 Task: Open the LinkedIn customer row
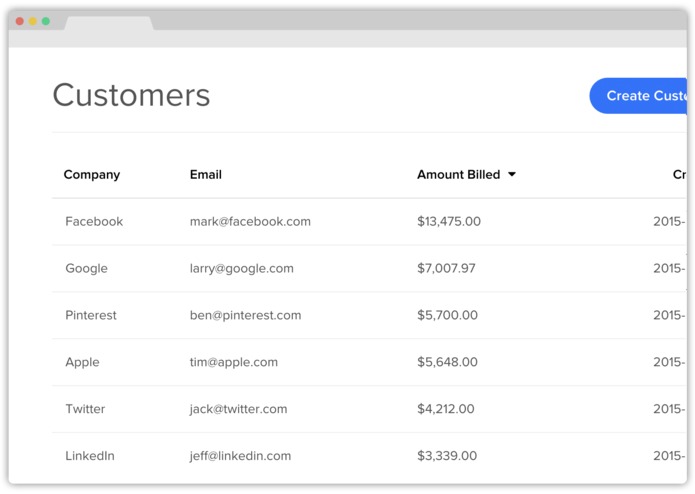[369, 456]
